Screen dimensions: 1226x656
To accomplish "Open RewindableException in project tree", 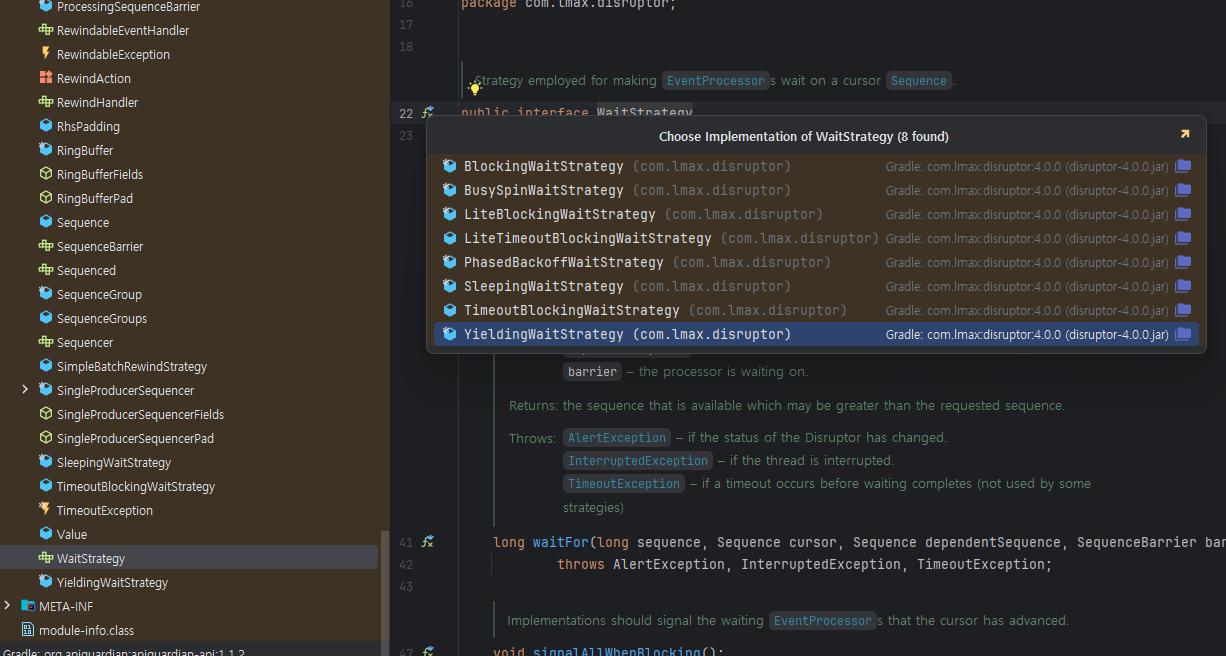I will point(113,54).
